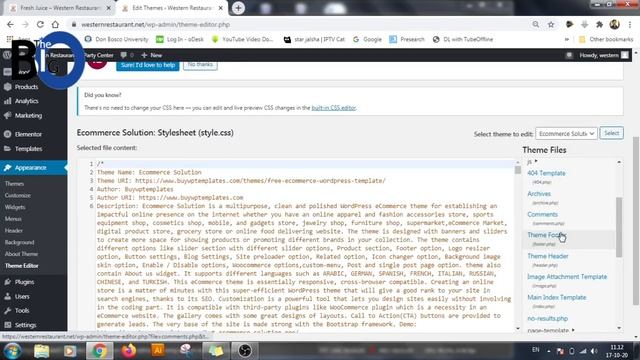Open the Archives theme file
The width and height of the screenshot is (640, 360).
539,194
